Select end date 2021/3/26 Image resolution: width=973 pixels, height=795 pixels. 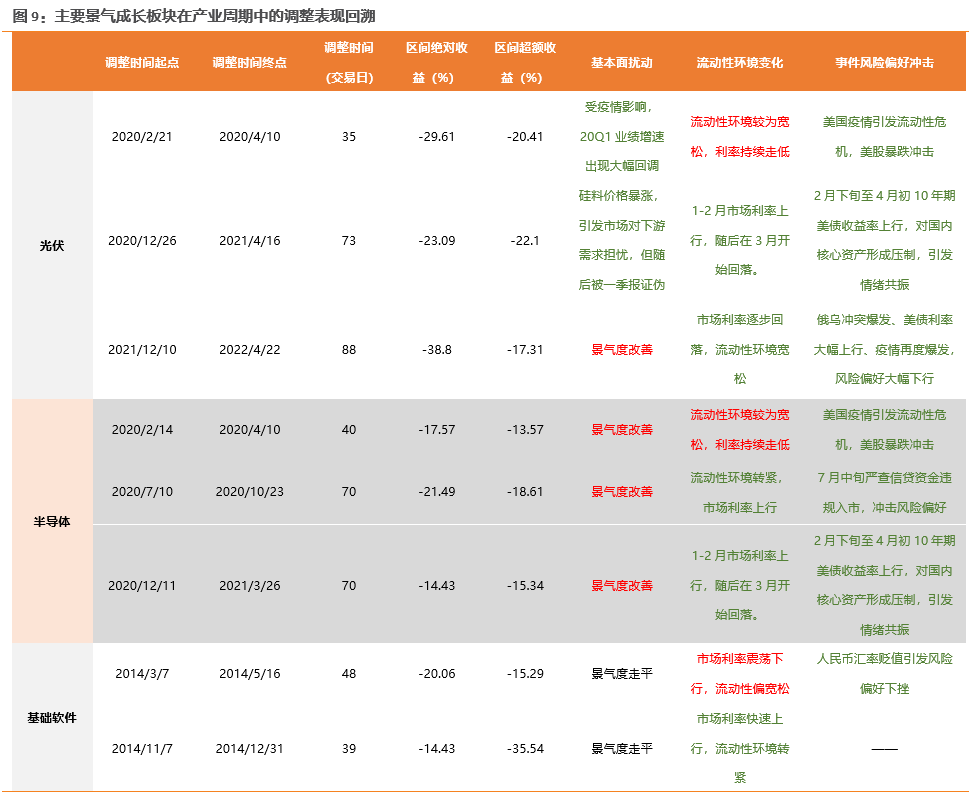249,586
